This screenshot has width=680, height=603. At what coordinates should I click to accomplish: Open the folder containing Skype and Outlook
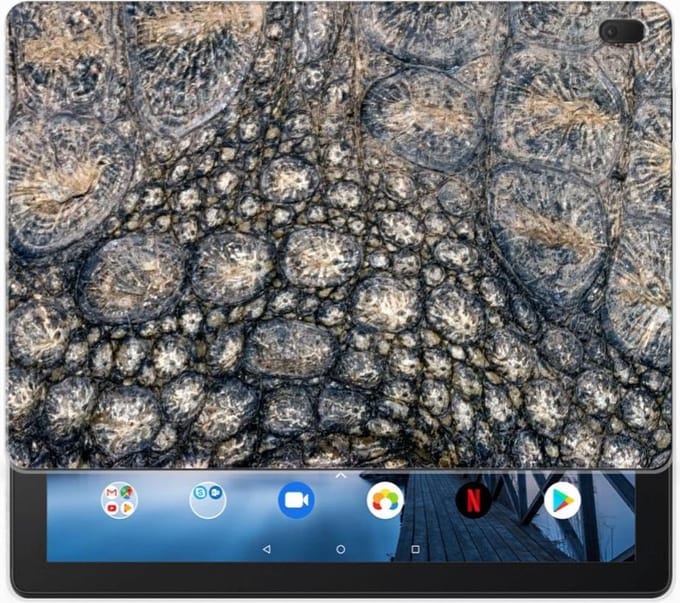point(208,500)
